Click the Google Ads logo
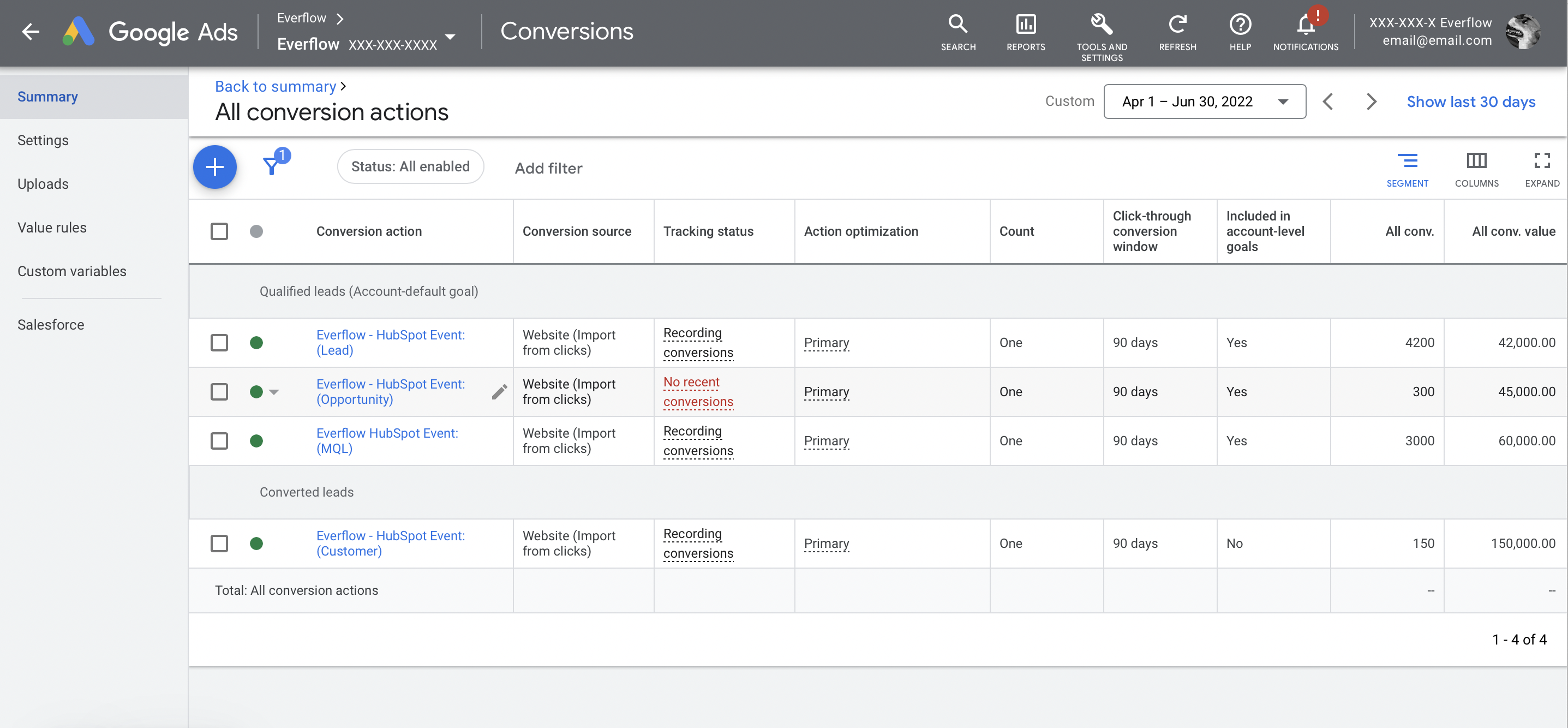 click(149, 32)
